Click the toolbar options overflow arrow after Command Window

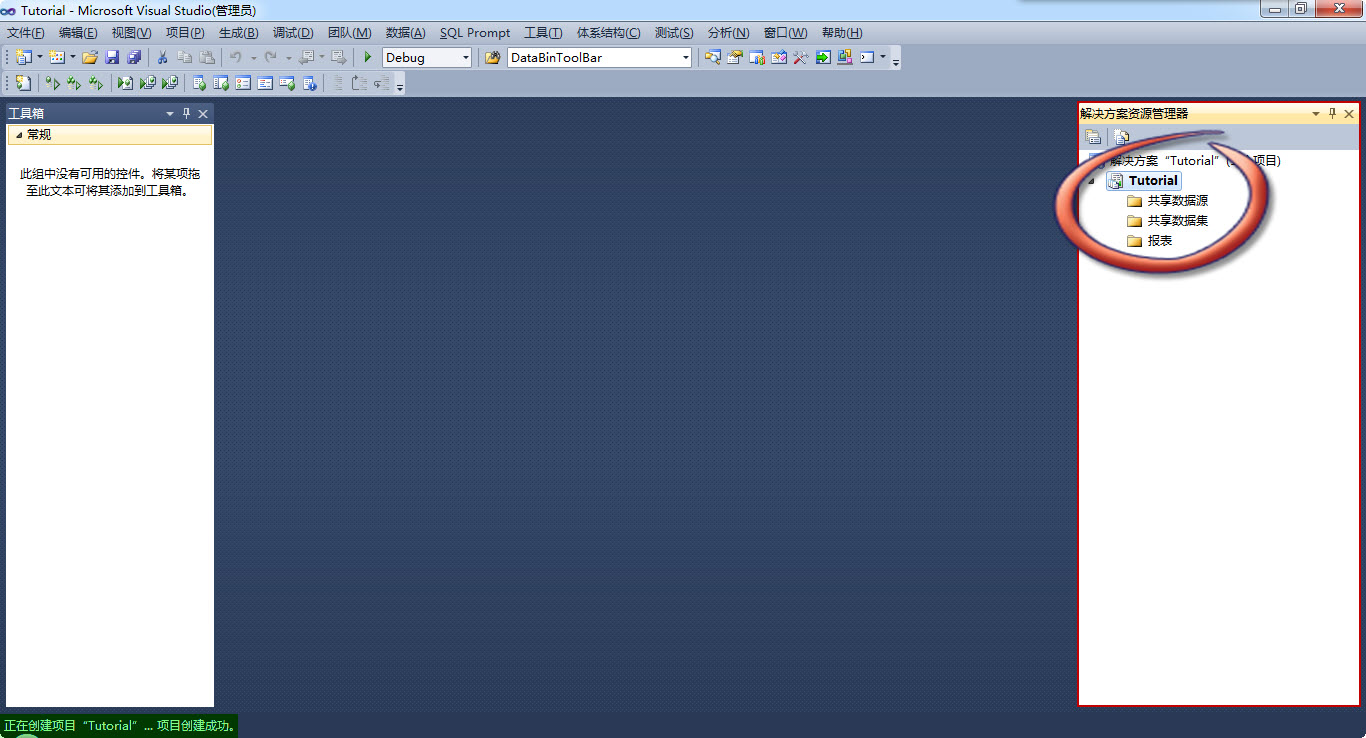click(x=896, y=61)
